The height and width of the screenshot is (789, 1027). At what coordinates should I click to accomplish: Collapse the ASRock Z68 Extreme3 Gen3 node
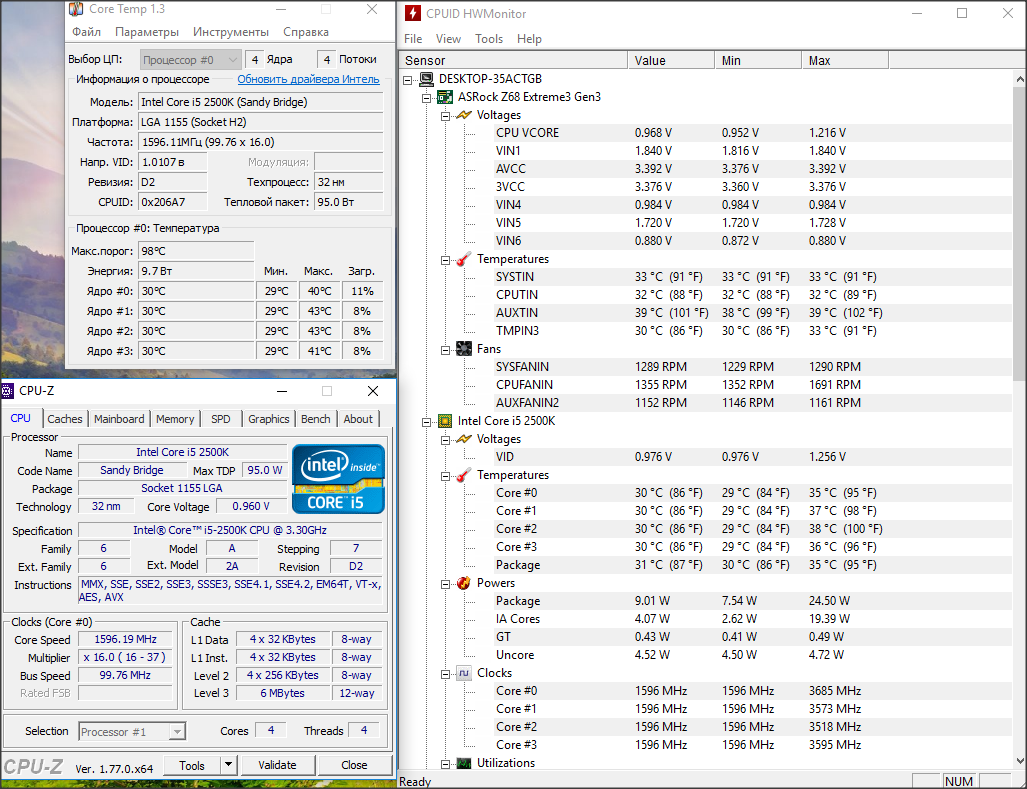426,98
